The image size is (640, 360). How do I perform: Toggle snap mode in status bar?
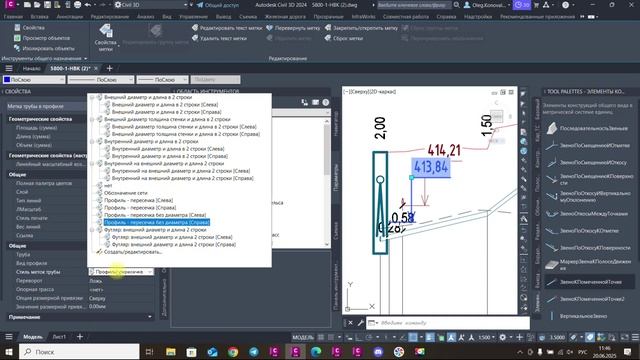(x=331, y=337)
